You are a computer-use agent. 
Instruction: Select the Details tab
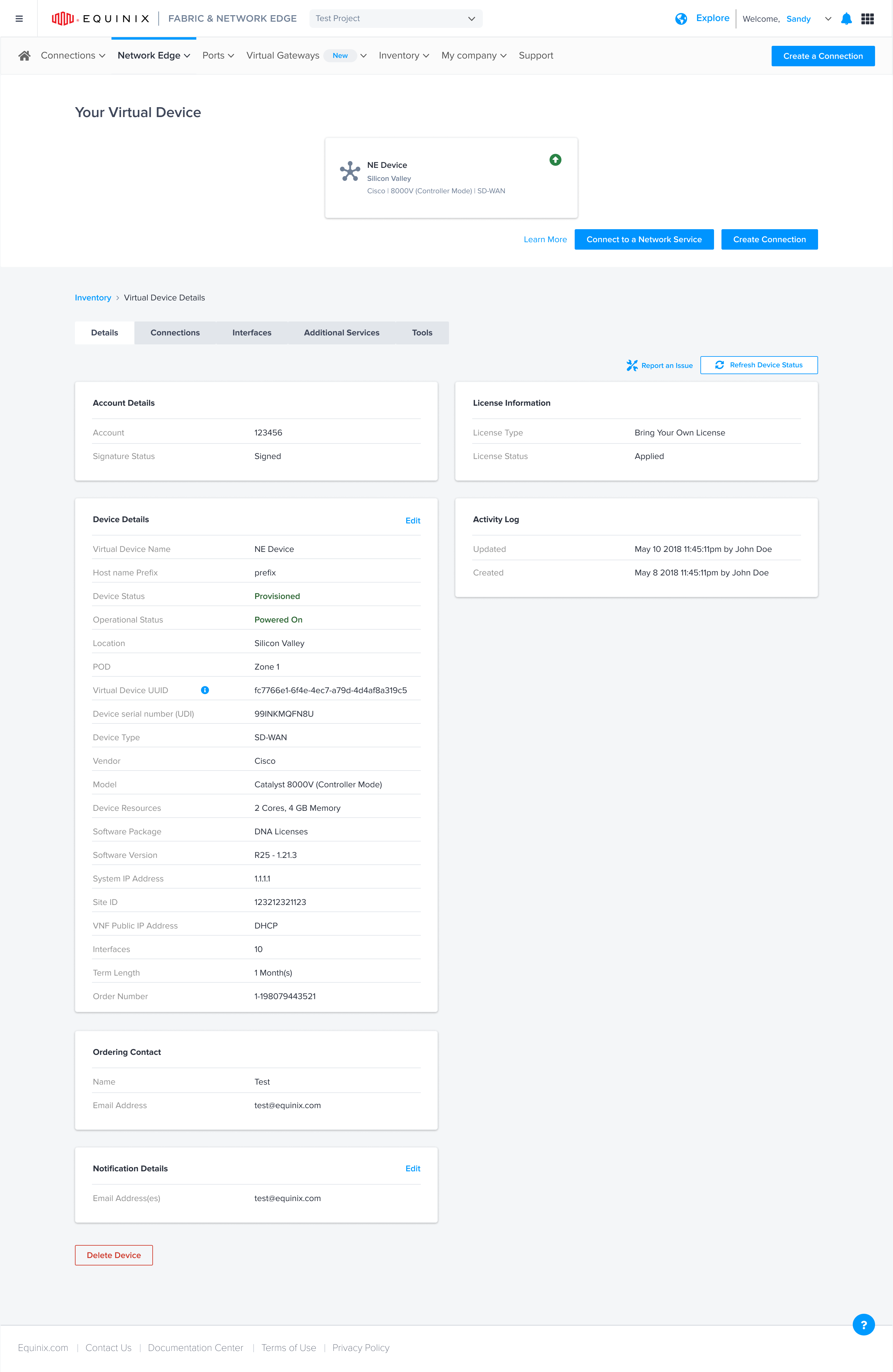point(104,333)
